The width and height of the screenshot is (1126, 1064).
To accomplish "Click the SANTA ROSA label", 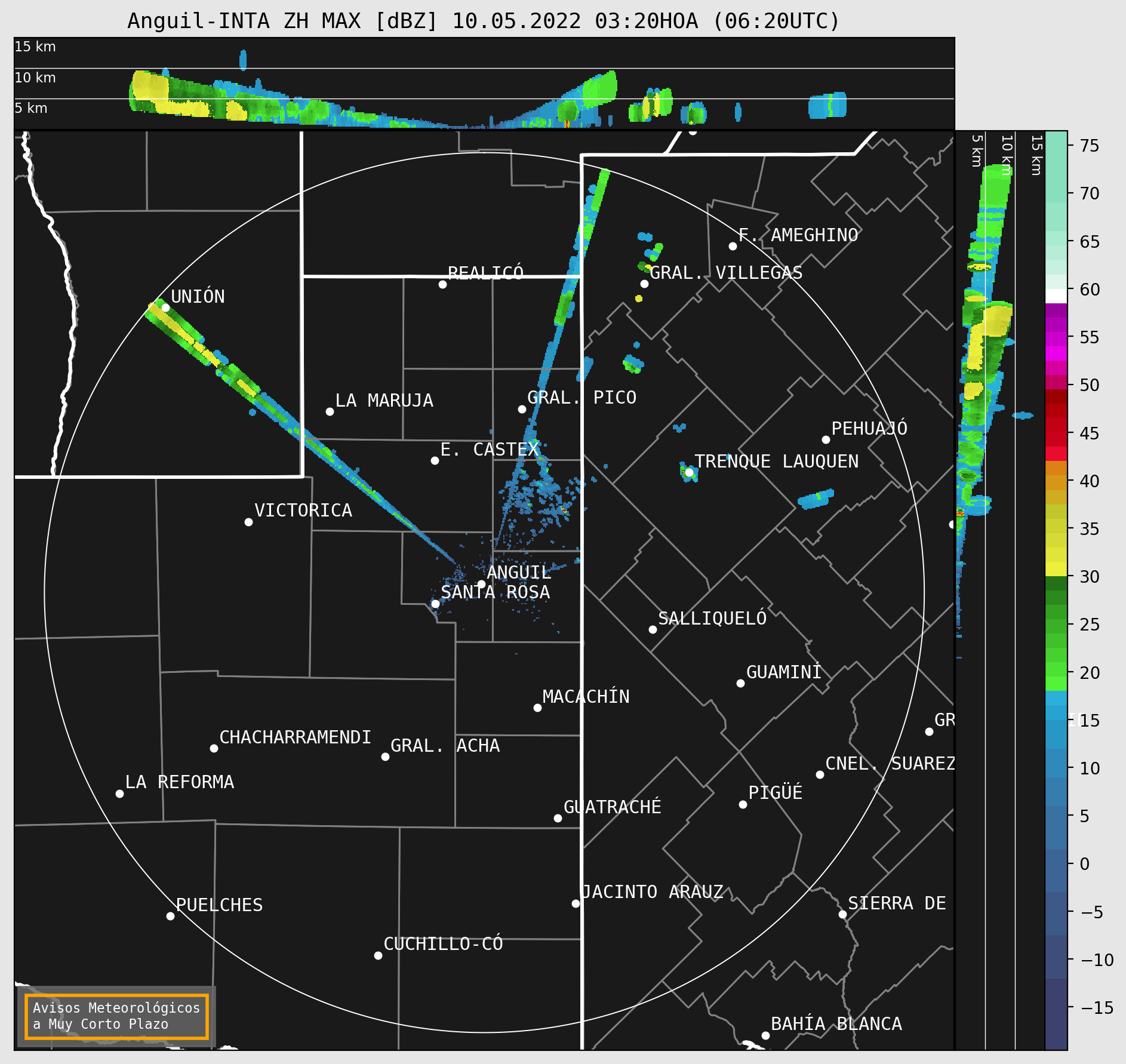I will point(495,592).
